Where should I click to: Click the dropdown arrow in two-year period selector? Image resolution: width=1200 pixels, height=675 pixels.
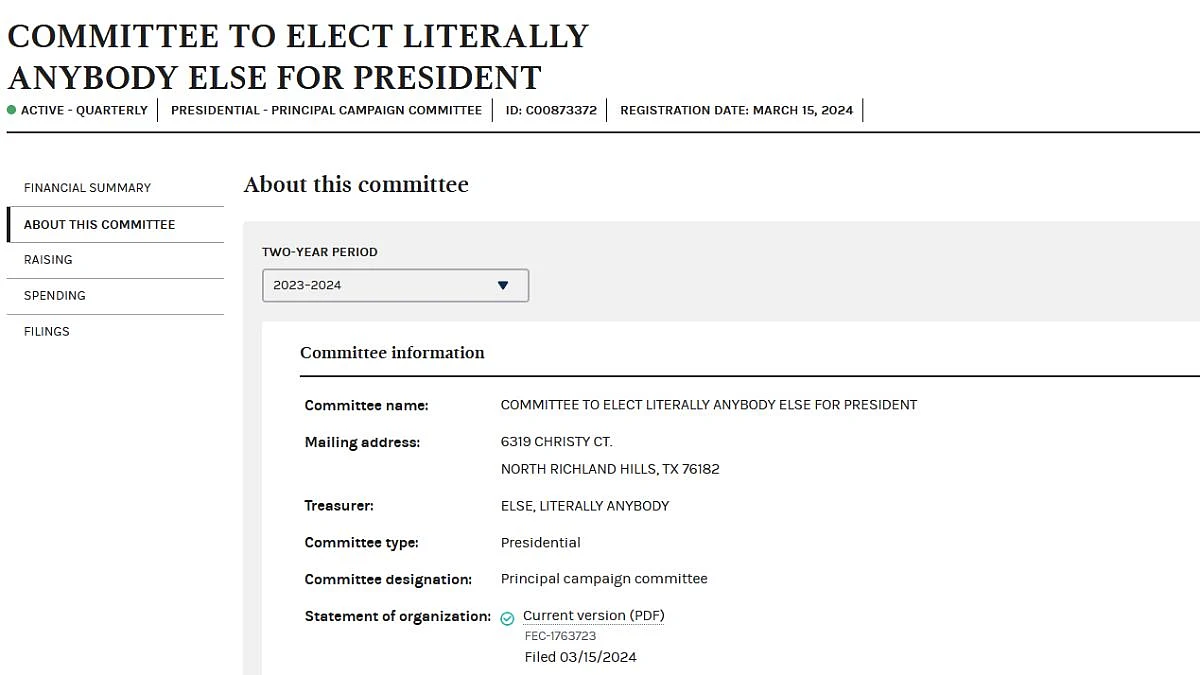tap(503, 285)
